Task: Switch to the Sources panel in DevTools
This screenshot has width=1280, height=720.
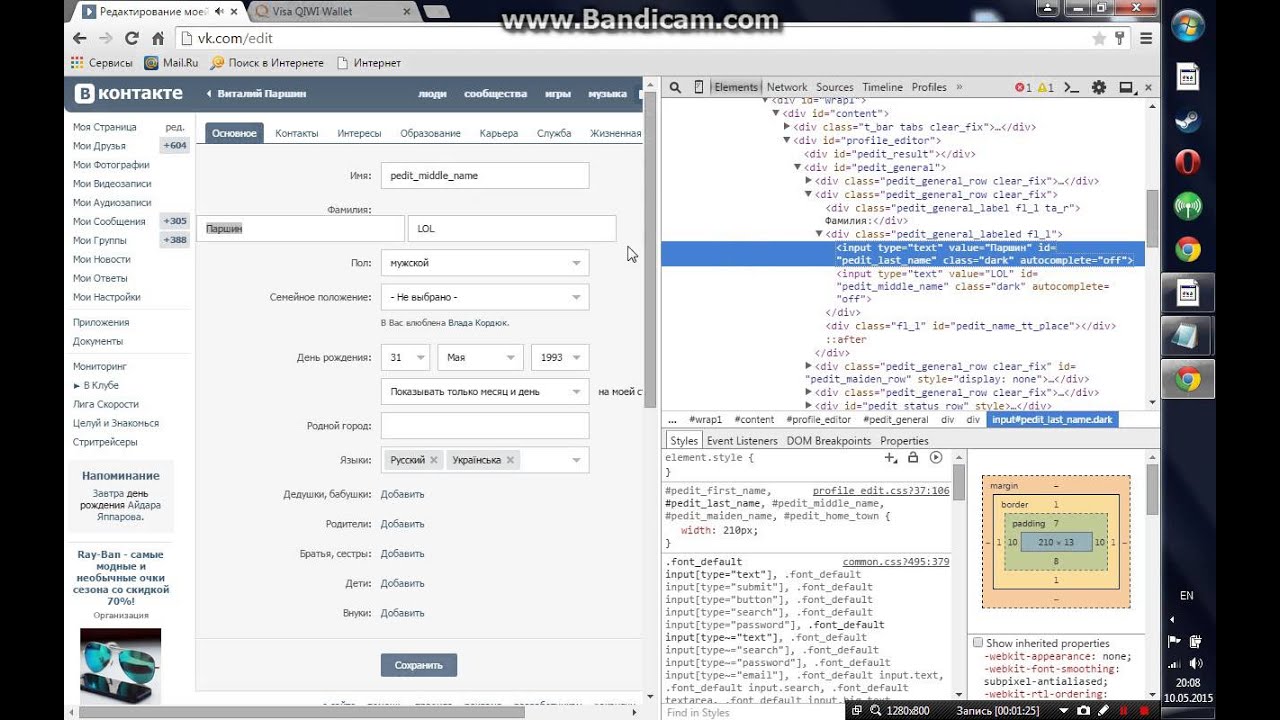Action: 835,87
